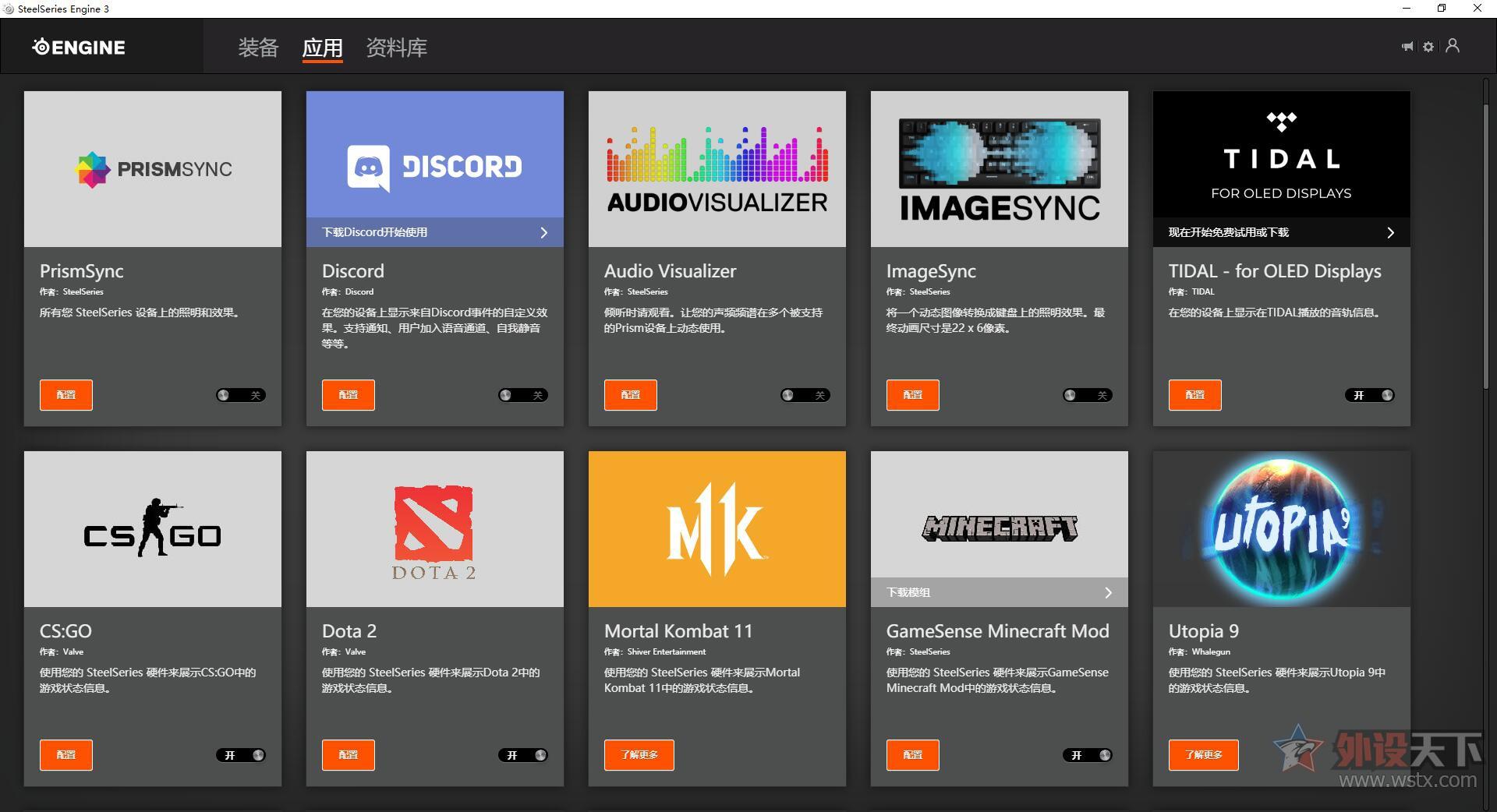The width and height of the screenshot is (1497, 812).
Task: Open Minecraft Mod 配置 button
Action: [913, 755]
